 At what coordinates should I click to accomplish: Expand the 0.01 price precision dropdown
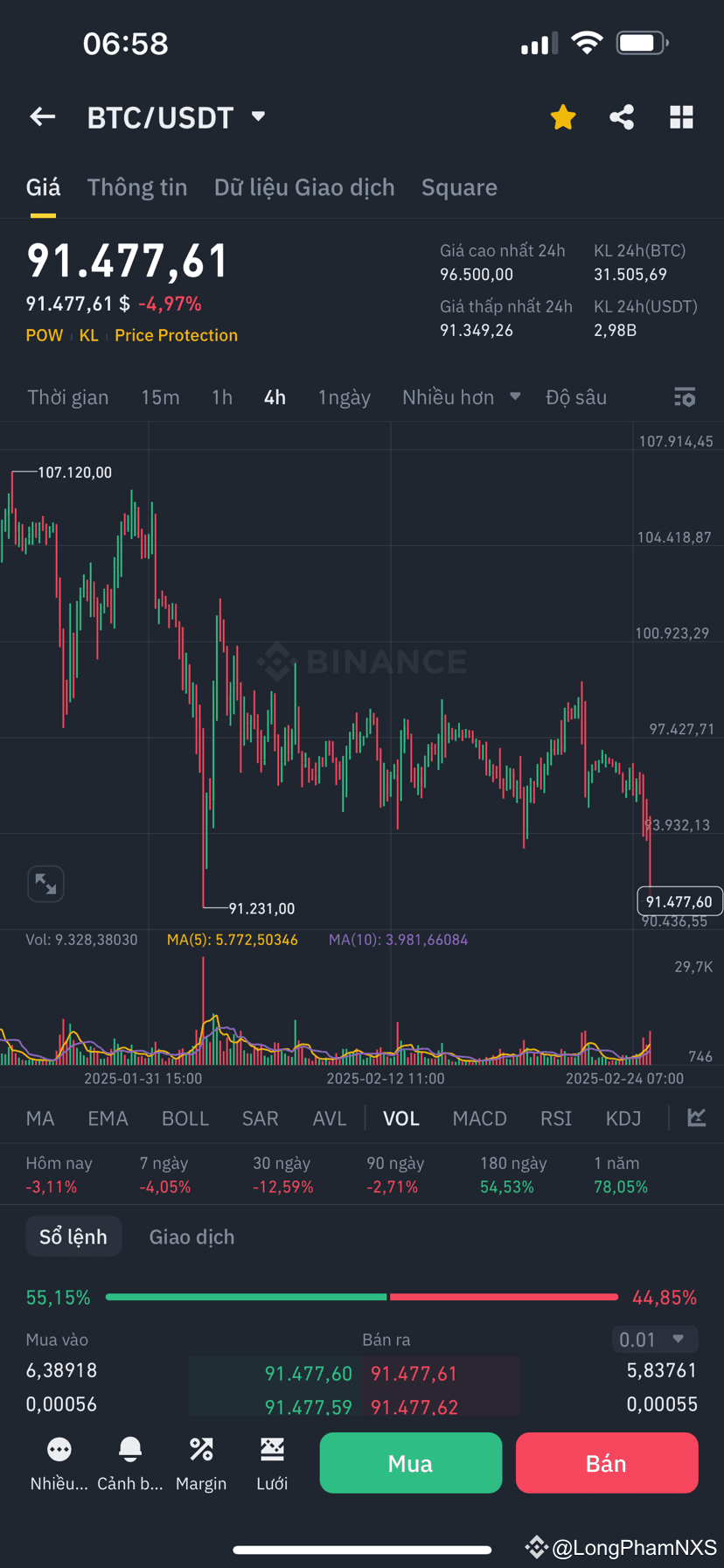(x=654, y=1340)
